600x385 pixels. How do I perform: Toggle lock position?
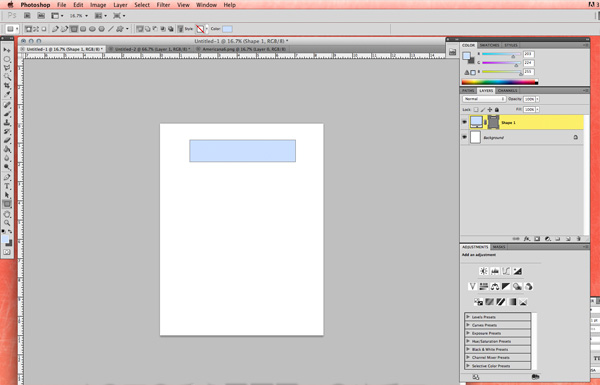pyautogui.click(x=490, y=110)
